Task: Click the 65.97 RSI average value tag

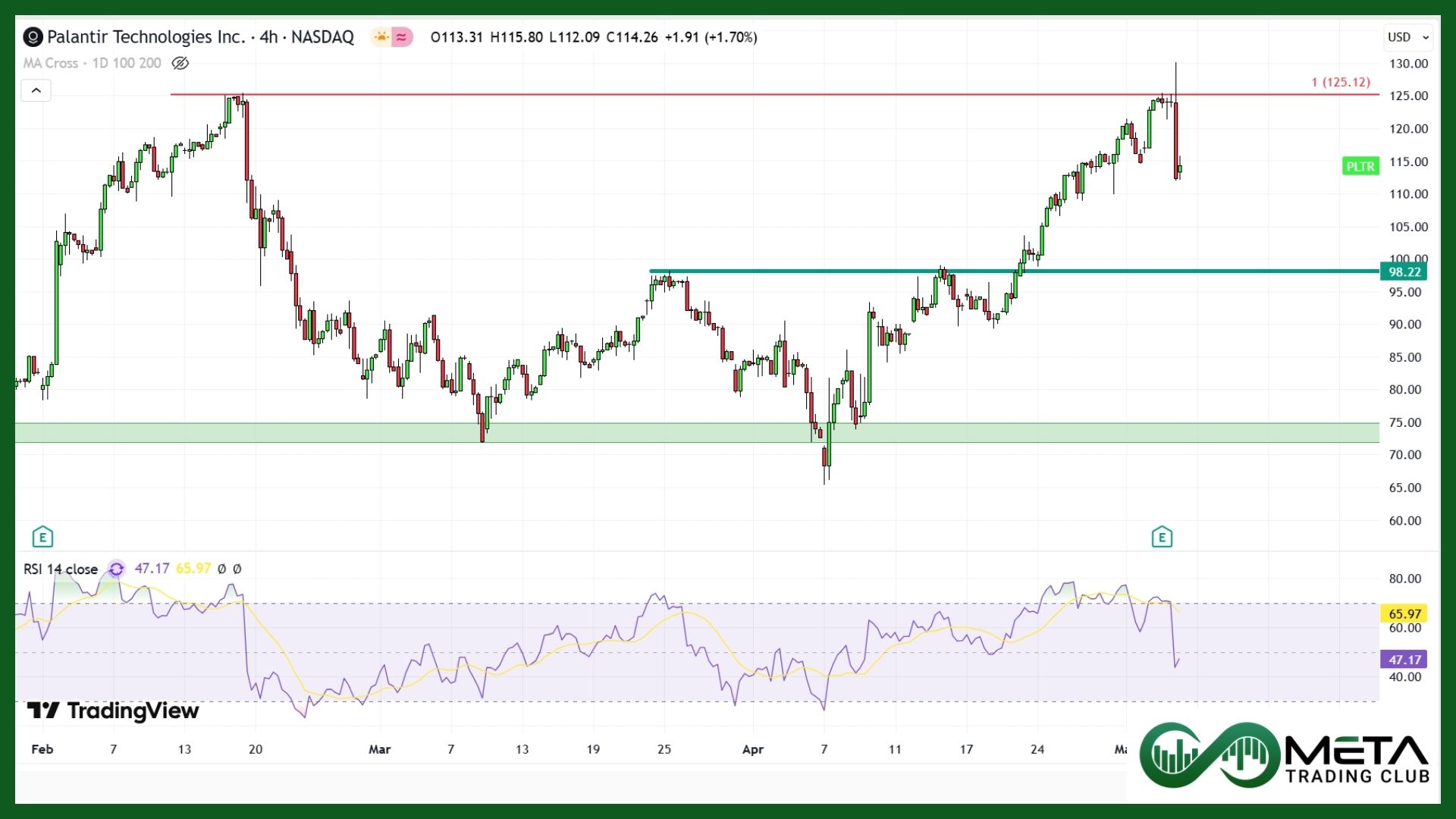Action: click(x=1404, y=613)
